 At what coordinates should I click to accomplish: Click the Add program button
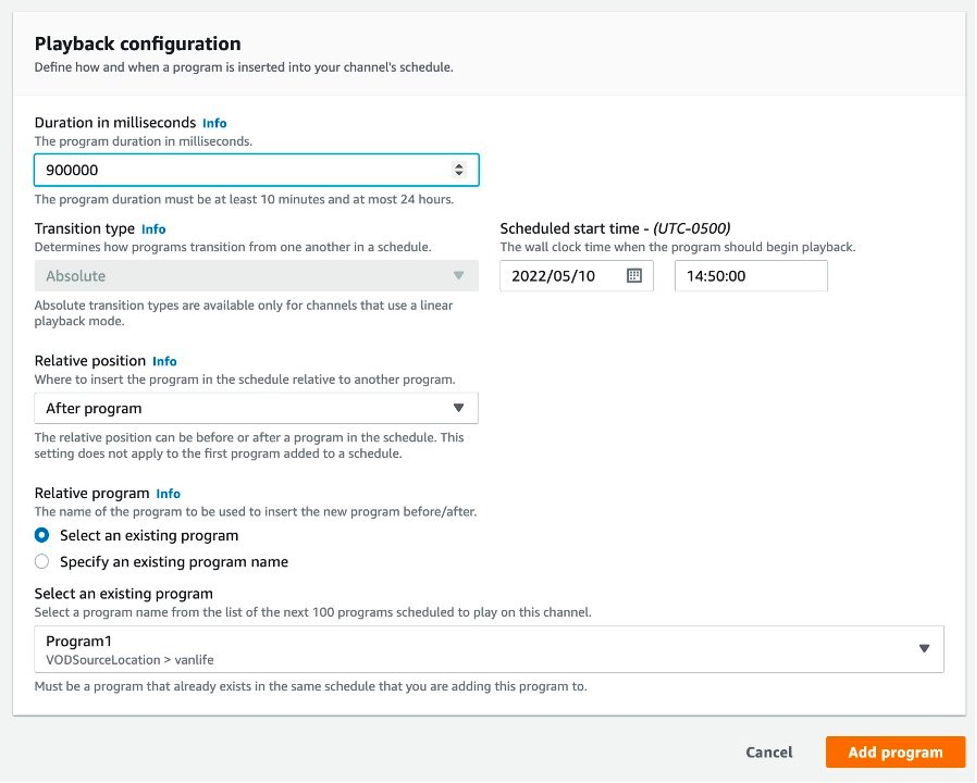click(x=895, y=753)
